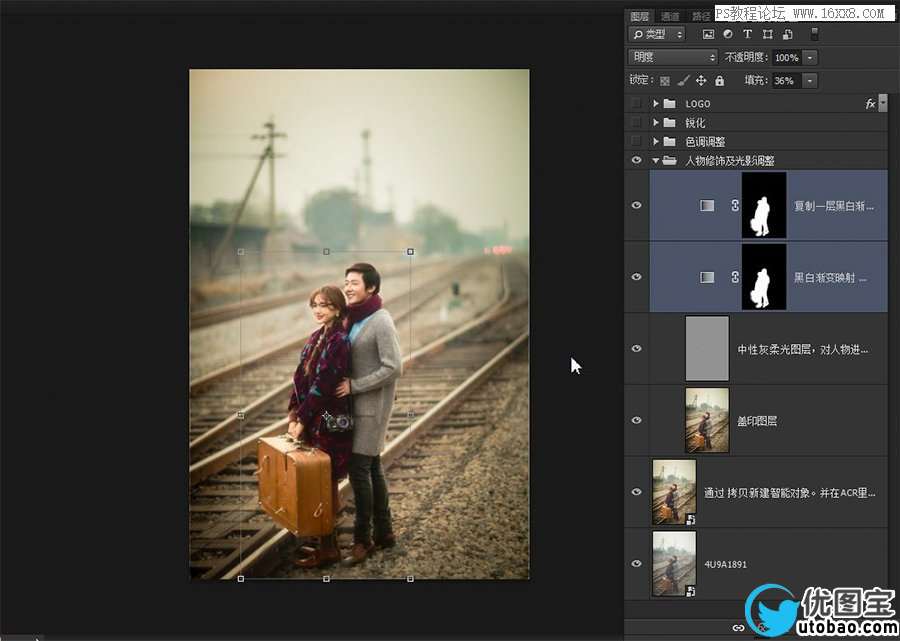Screen dimensions: 900x641
Task: Click the lock image pixels brush icon
Action: point(683,81)
